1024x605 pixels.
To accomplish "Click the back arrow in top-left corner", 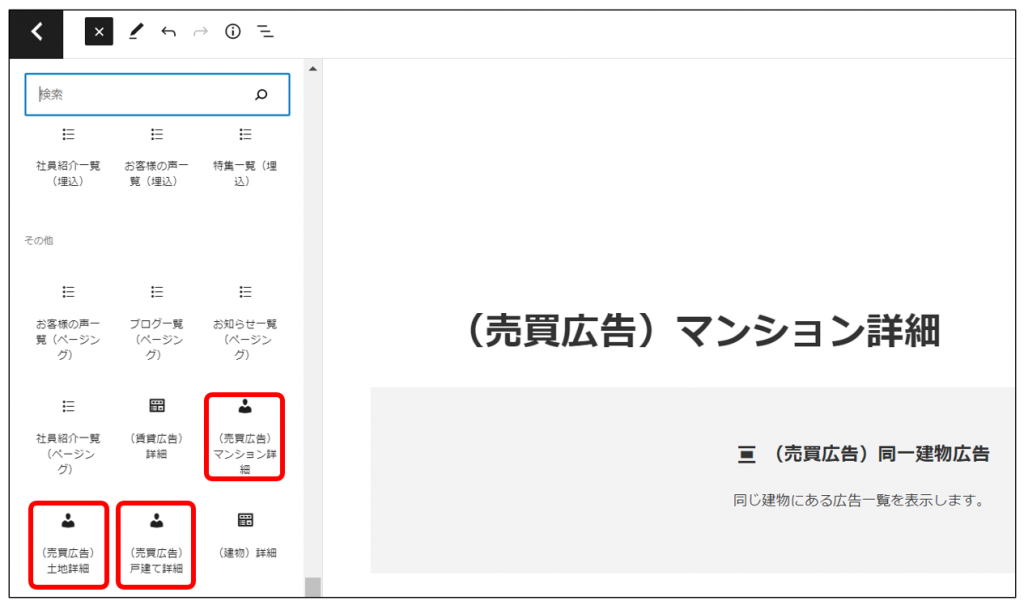I will click(x=37, y=32).
